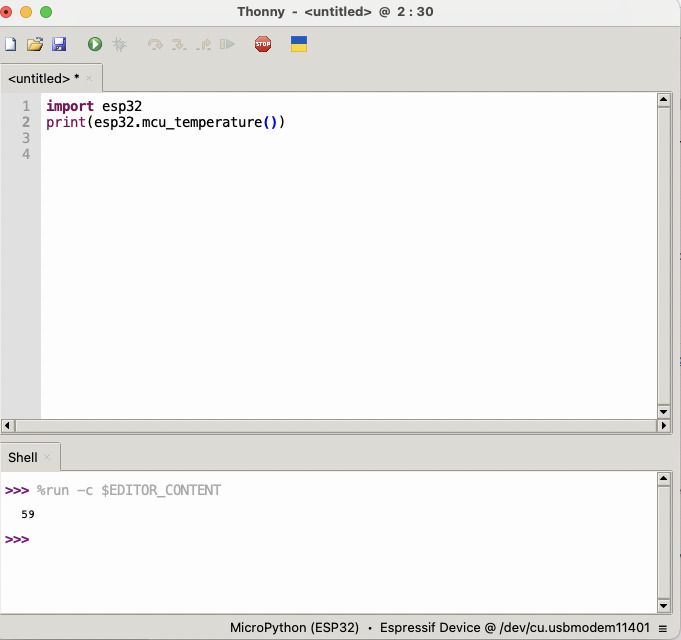Click the print(esp32.mcu_temperature()) line

[x=165, y=122]
